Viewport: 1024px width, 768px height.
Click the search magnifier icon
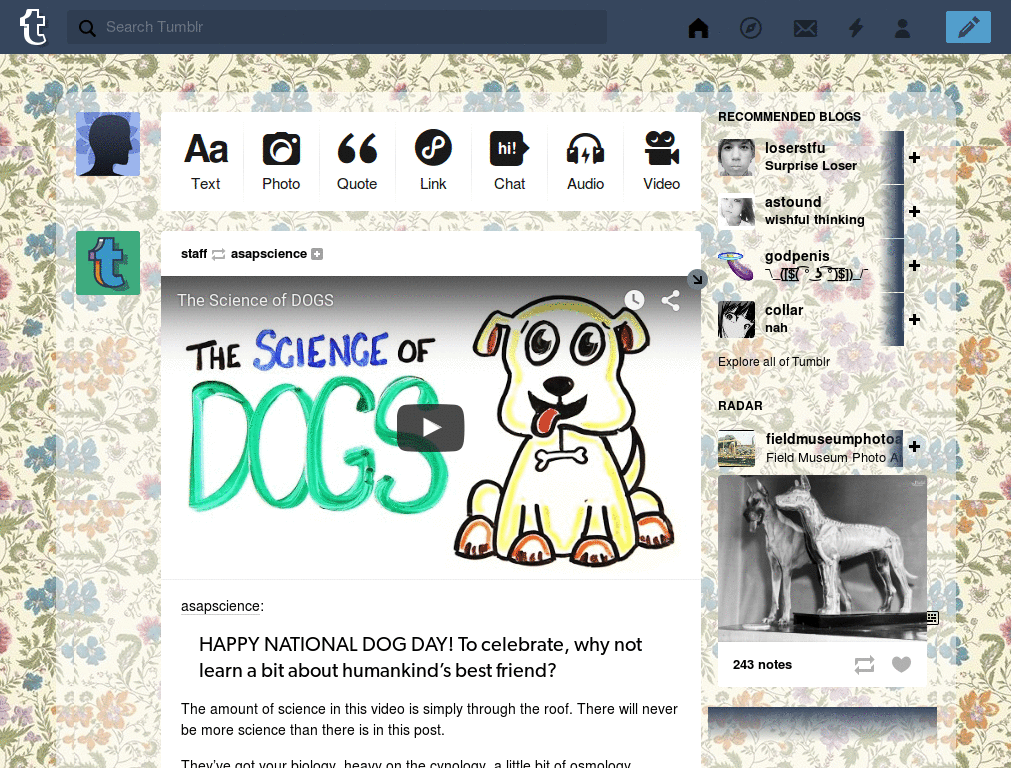tap(87, 27)
